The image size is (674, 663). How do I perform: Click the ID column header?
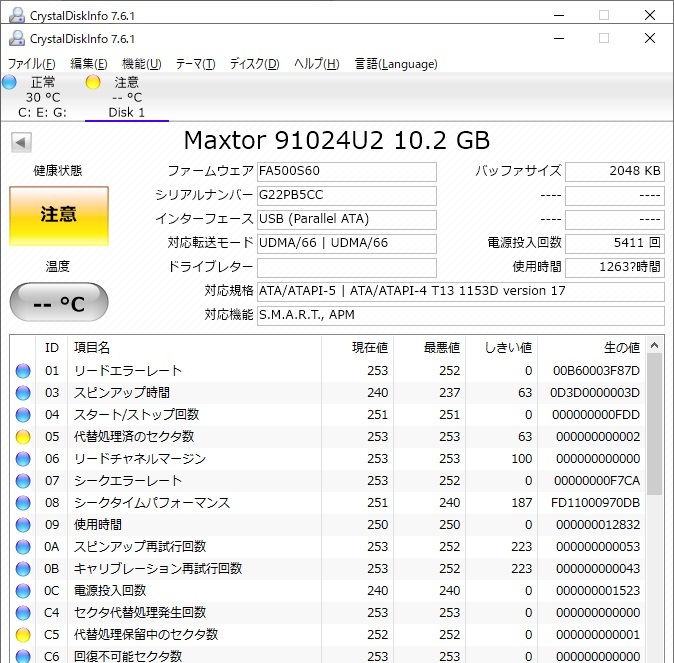click(52, 347)
